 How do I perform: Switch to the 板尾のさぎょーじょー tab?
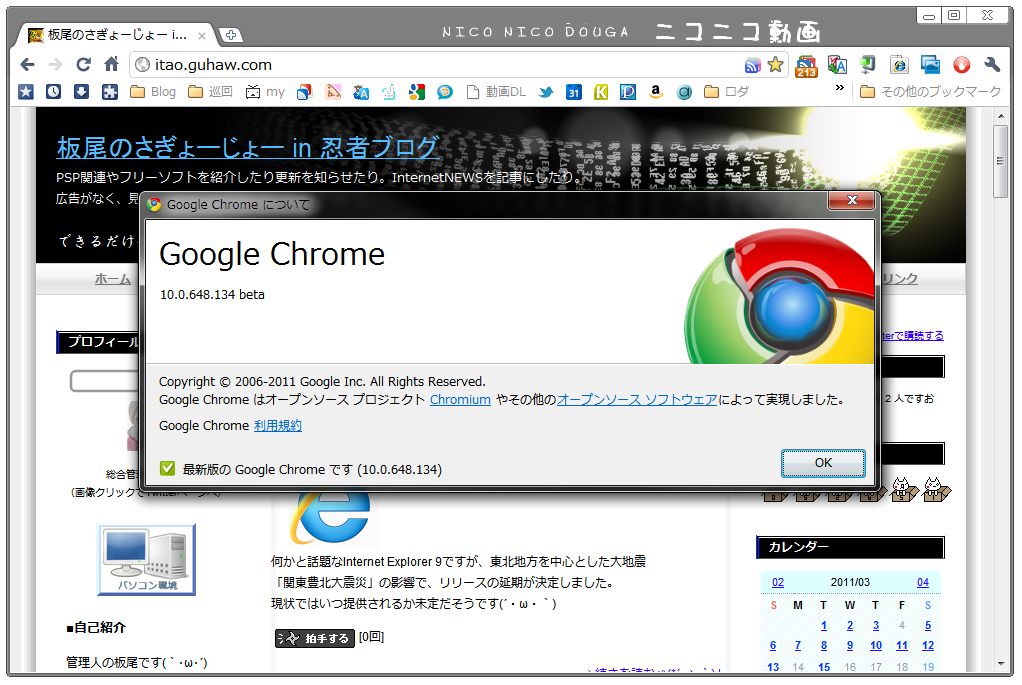tap(116, 35)
